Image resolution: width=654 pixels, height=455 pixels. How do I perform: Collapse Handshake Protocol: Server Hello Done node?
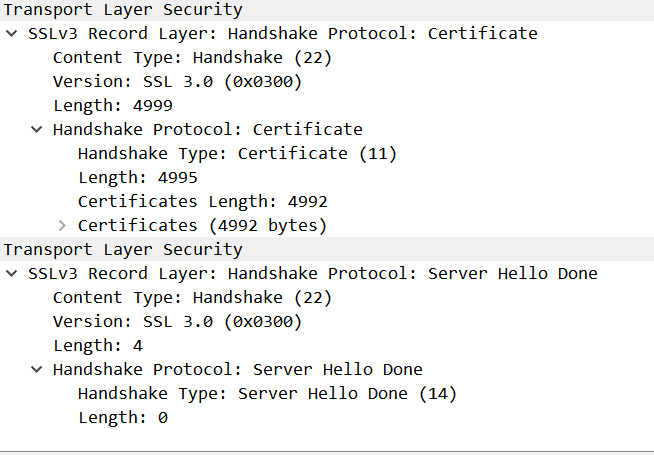[x=36, y=369]
